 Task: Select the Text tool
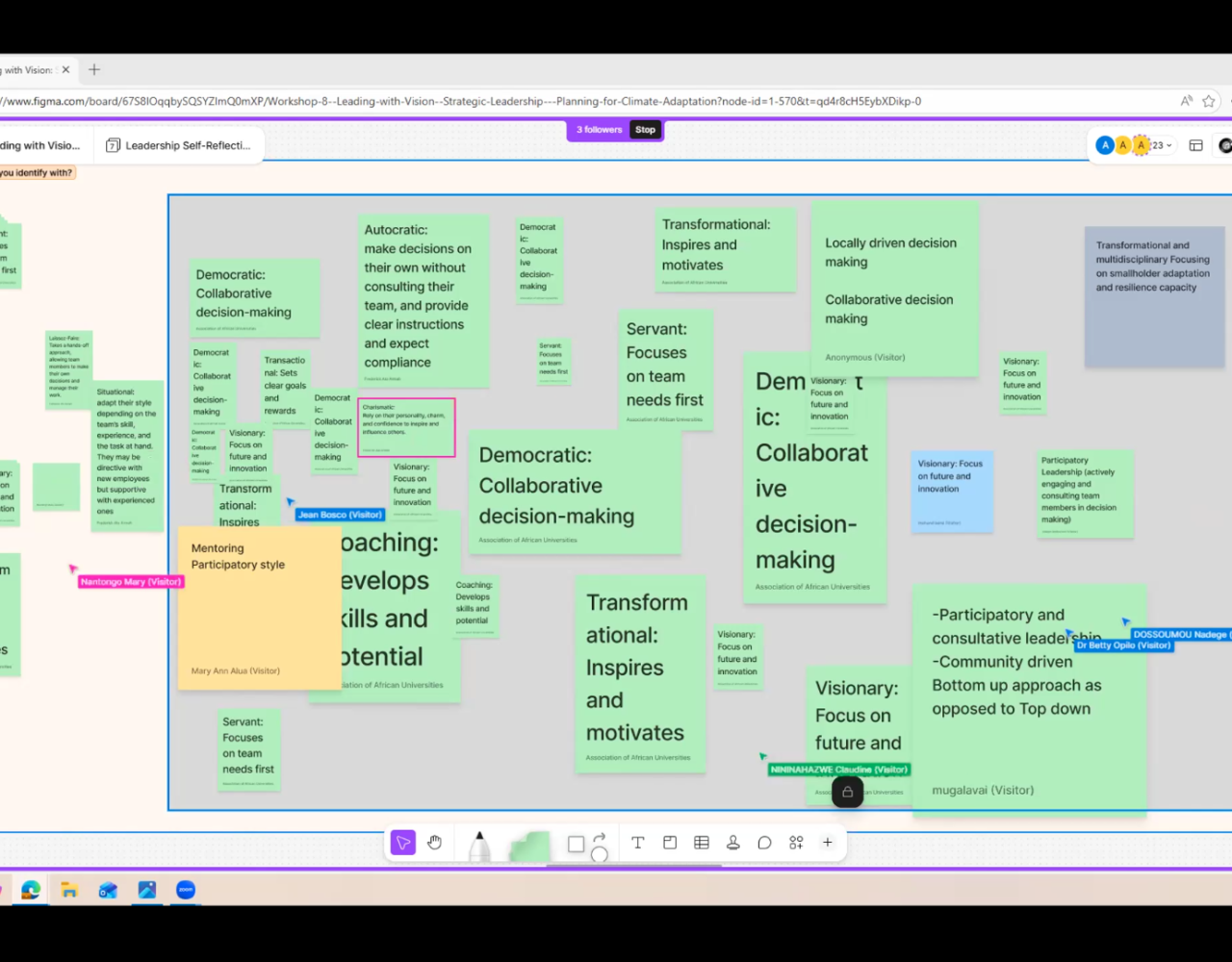(x=637, y=843)
